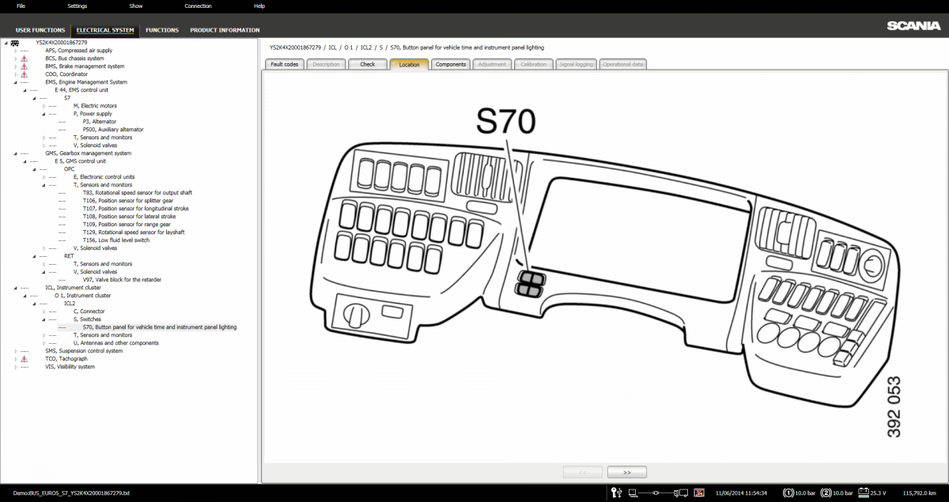
Task: Expand the VIS, Visibility system node
Action: [15, 367]
